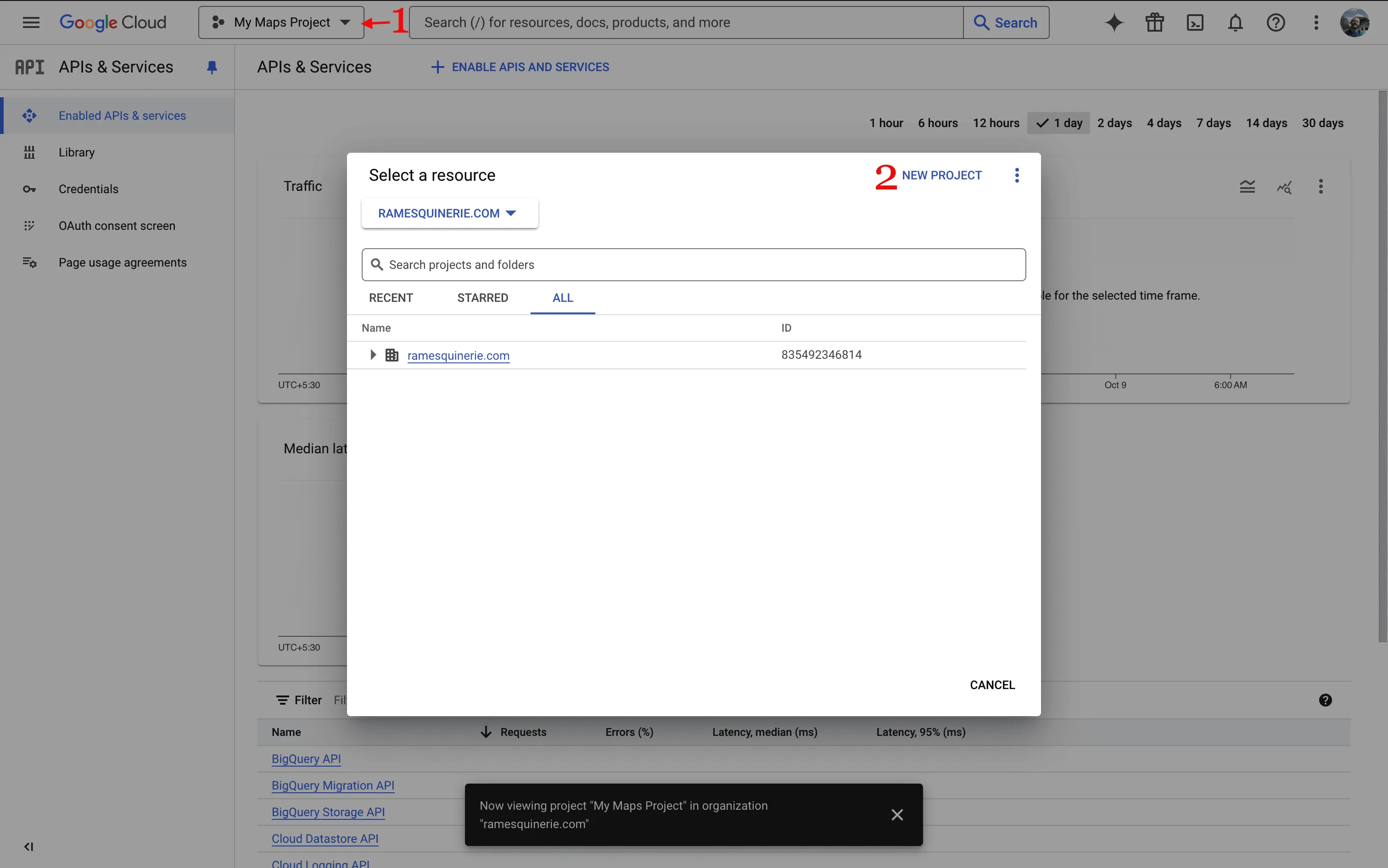Click the organization ID 835492346814
This screenshot has height=868, width=1388.
(x=821, y=355)
